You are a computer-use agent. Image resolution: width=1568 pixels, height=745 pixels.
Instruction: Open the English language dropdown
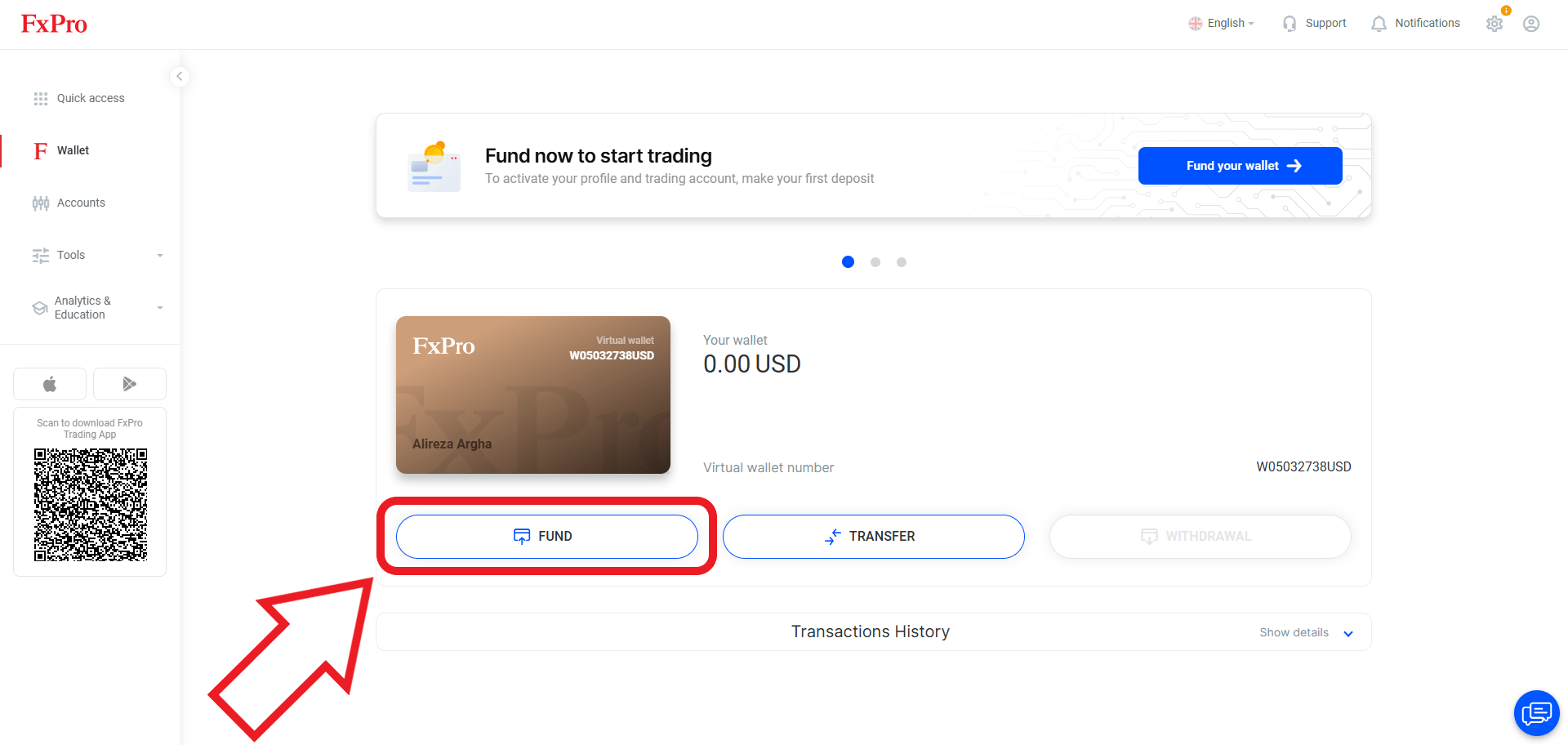pos(1221,24)
